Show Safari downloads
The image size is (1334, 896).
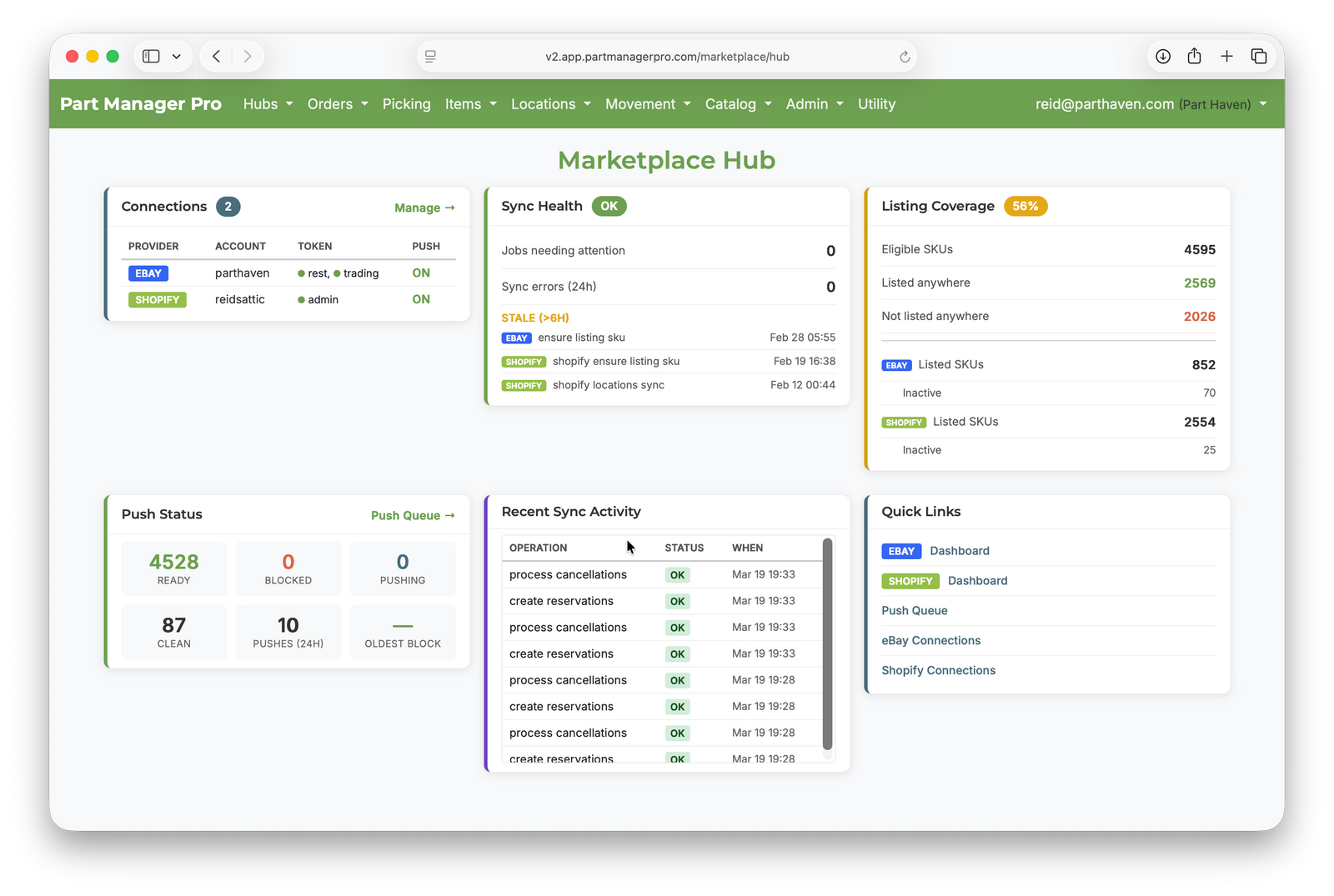(x=1163, y=56)
